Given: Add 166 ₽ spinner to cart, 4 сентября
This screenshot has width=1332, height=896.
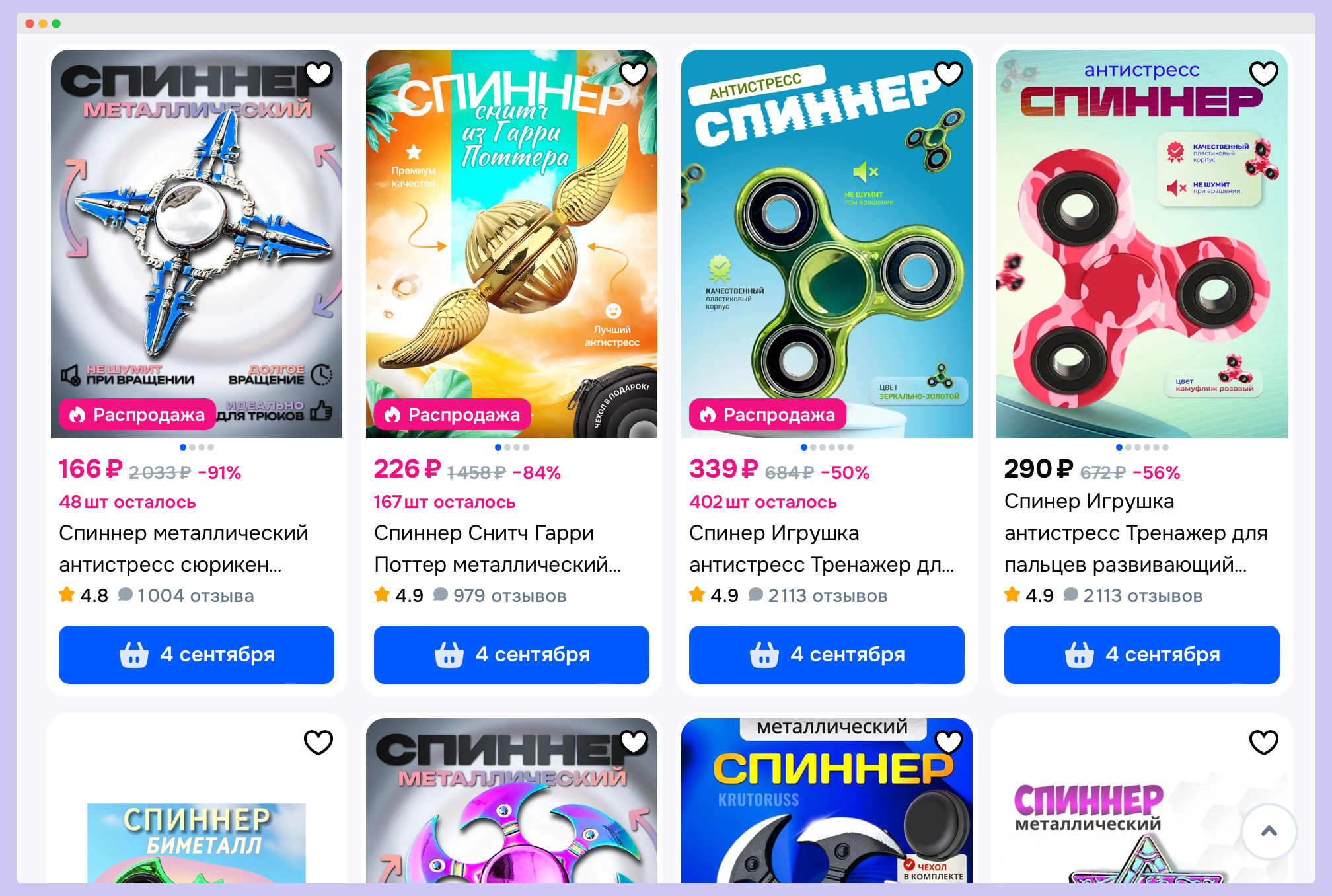Looking at the screenshot, I should 196,654.
